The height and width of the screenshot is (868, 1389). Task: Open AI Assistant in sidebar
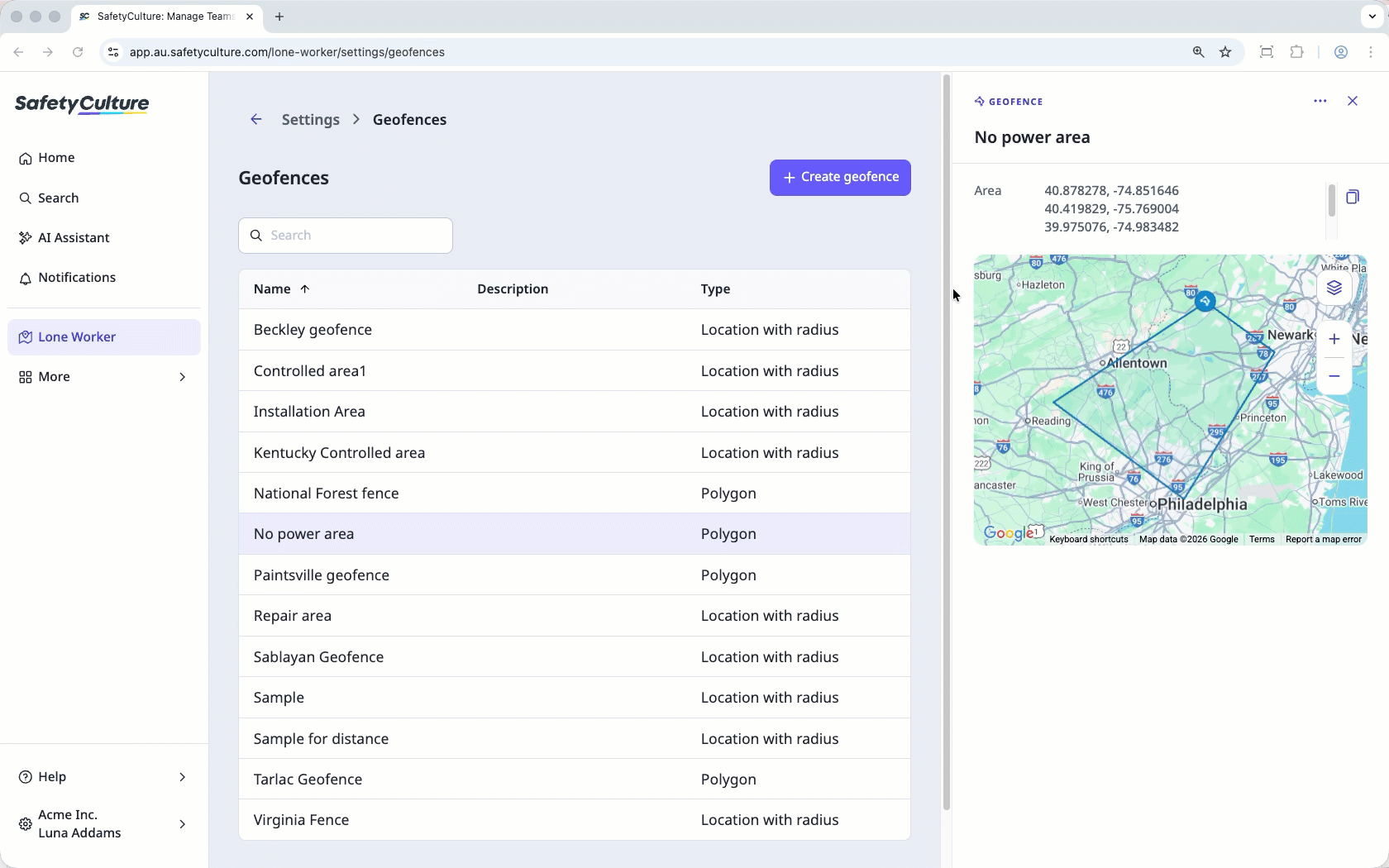(x=104, y=238)
